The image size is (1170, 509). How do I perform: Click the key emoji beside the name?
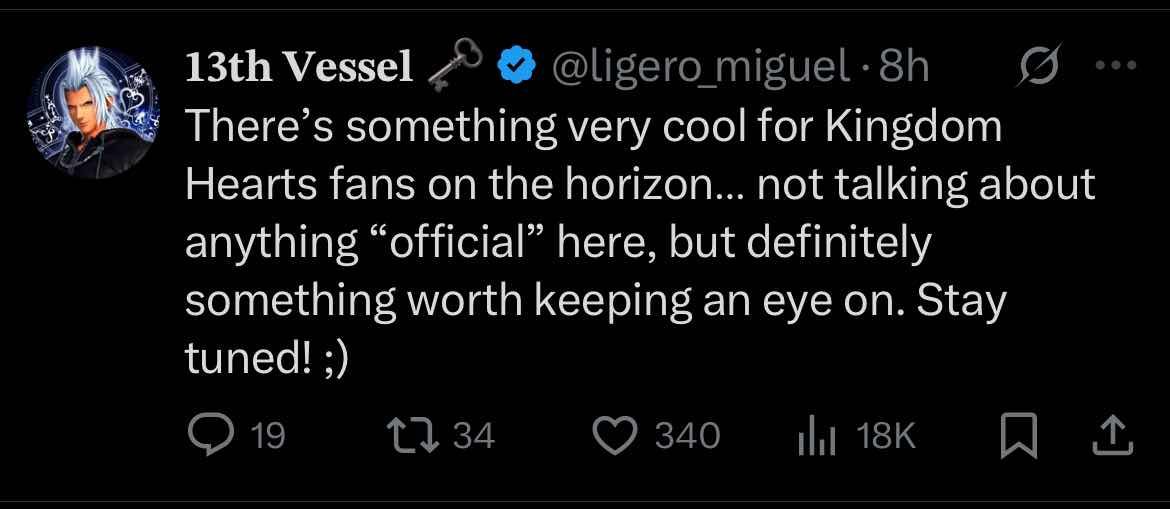[x=455, y=68]
